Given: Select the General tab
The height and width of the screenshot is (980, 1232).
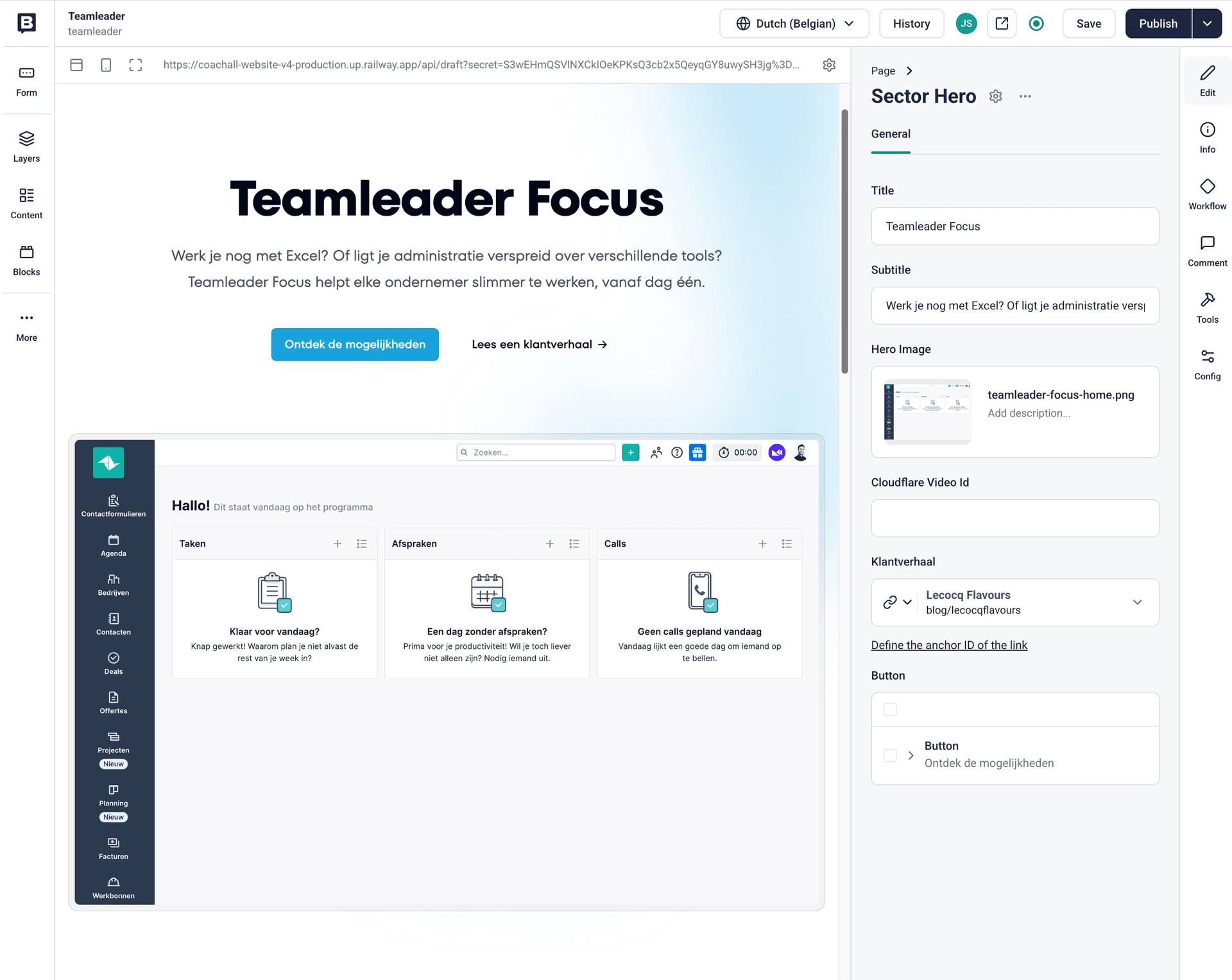Looking at the screenshot, I should (x=891, y=134).
